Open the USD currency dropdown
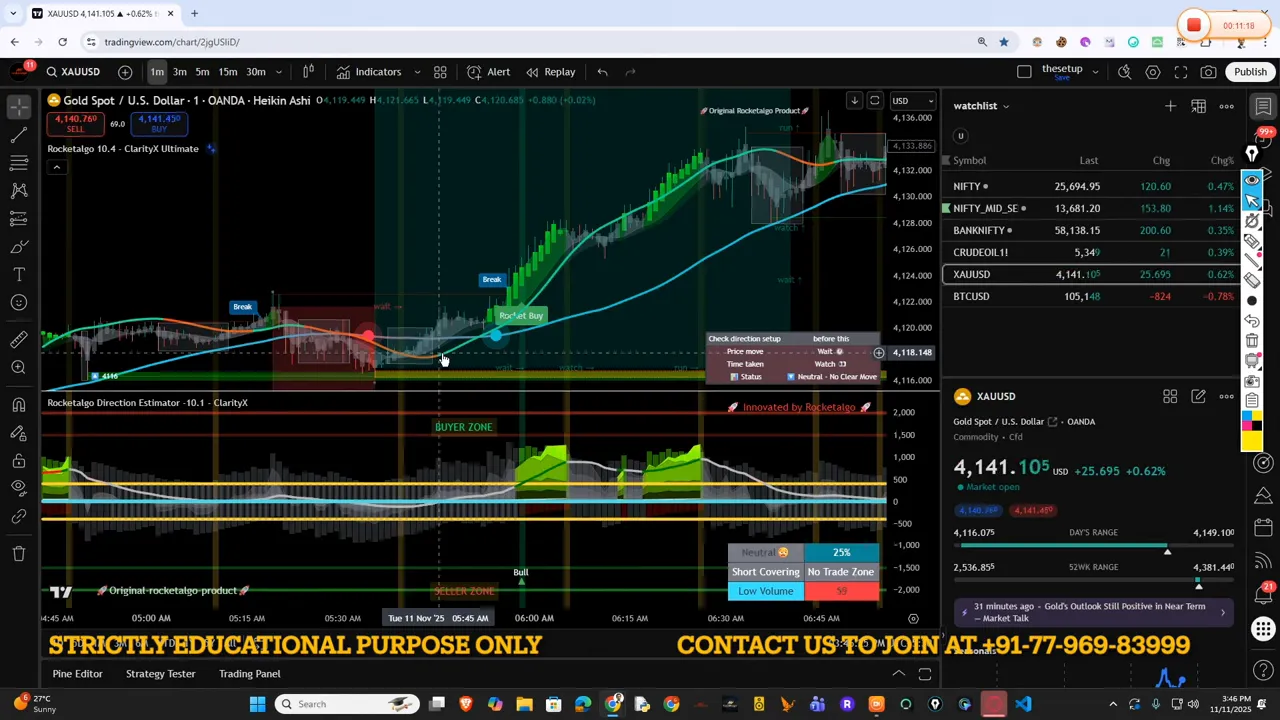This screenshot has width=1280, height=720. (x=912, y=101)
